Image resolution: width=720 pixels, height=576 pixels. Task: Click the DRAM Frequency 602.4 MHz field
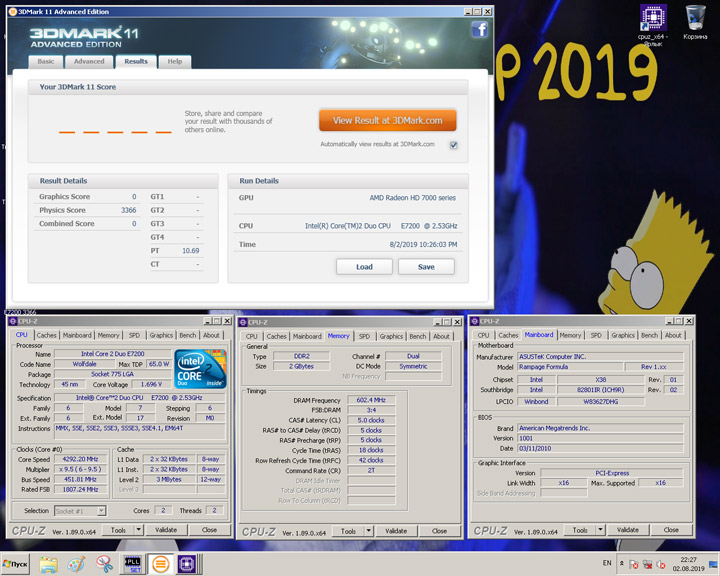371,400
